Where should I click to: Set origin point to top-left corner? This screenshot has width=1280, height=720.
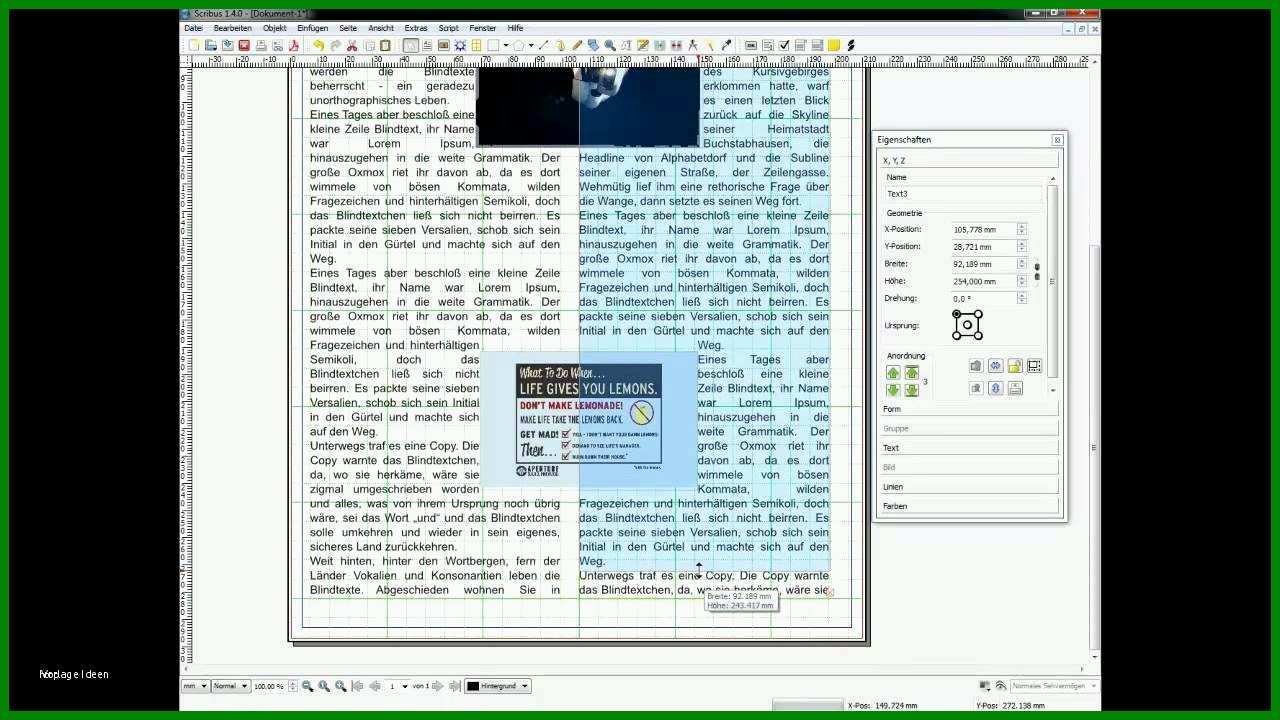(956, 314)
